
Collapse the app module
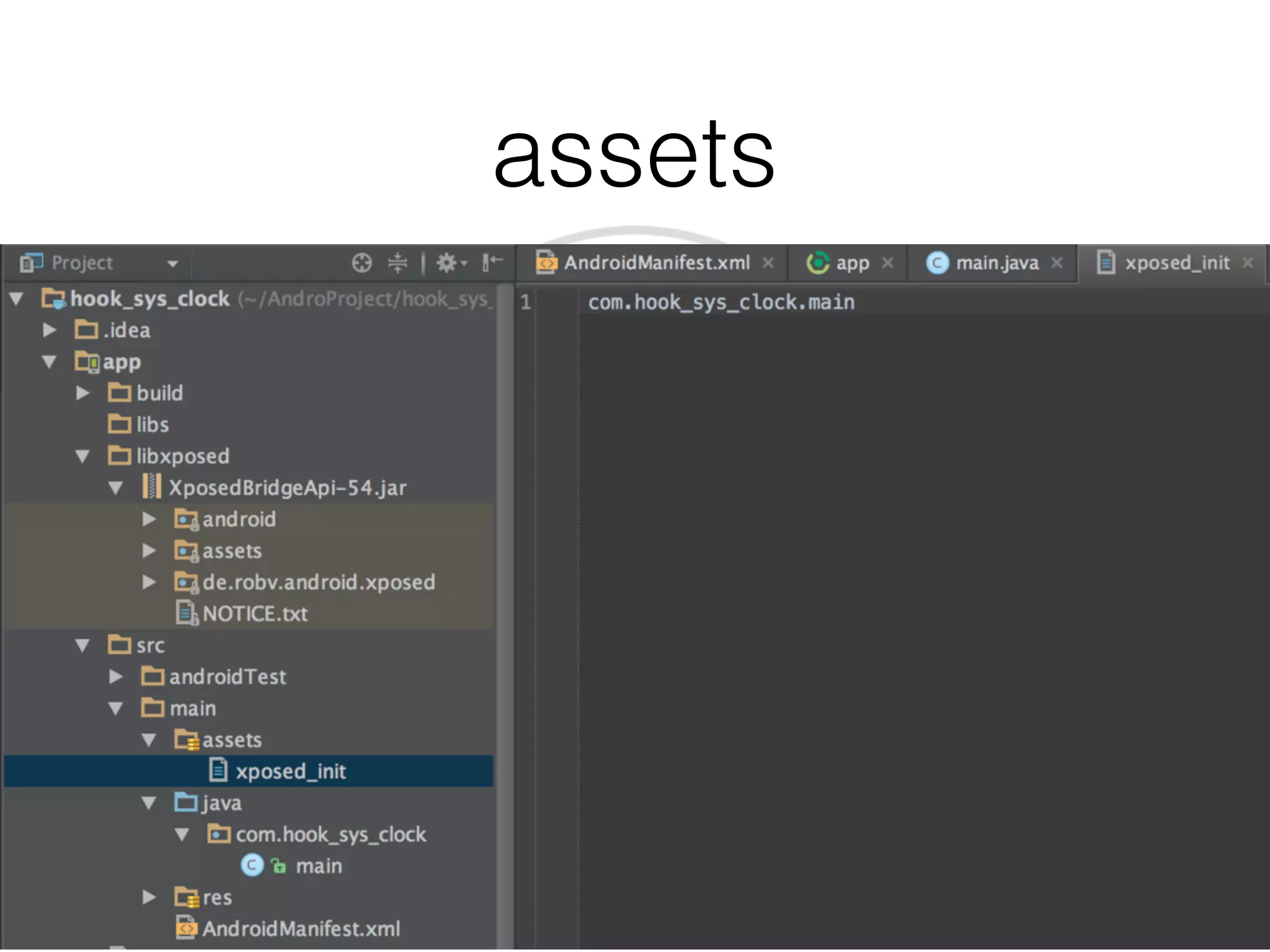click(x=50, y=362)
